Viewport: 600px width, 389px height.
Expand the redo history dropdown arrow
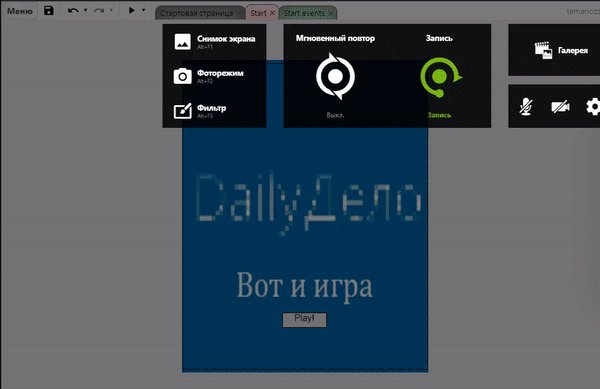pos(111,10)
